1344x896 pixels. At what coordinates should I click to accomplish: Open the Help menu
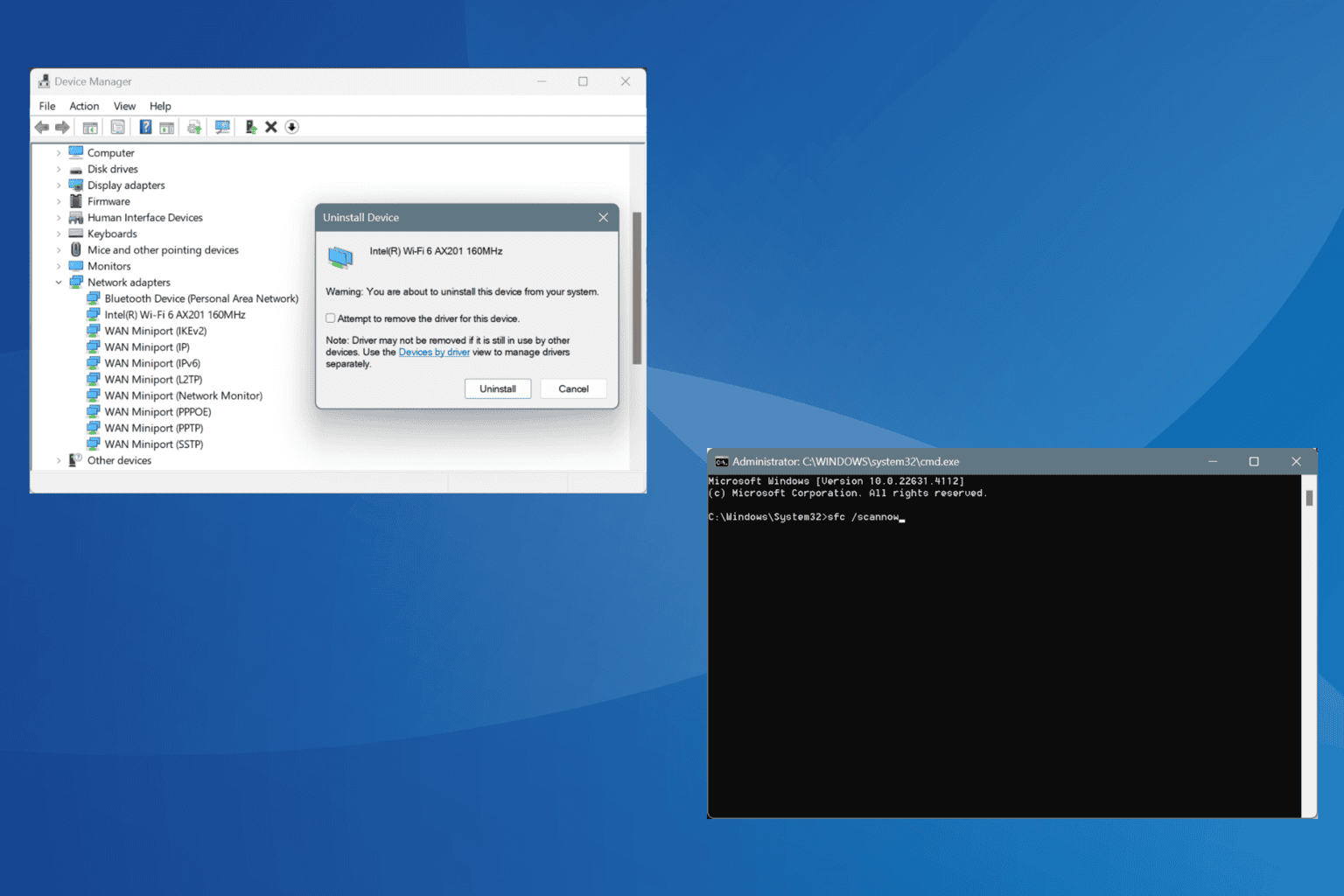click(x=160, y=106)
